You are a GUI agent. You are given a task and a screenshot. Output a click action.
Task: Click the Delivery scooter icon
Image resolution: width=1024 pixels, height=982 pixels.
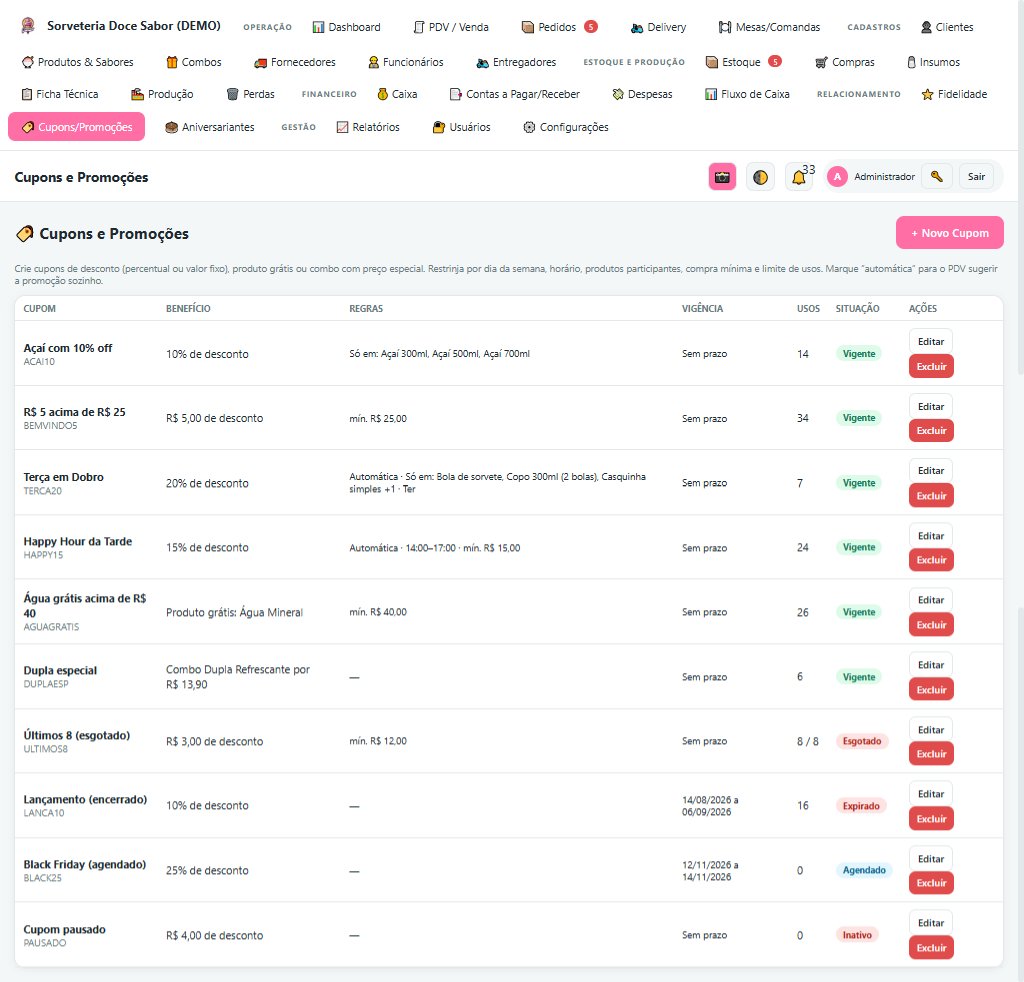[x=637, y=27]
